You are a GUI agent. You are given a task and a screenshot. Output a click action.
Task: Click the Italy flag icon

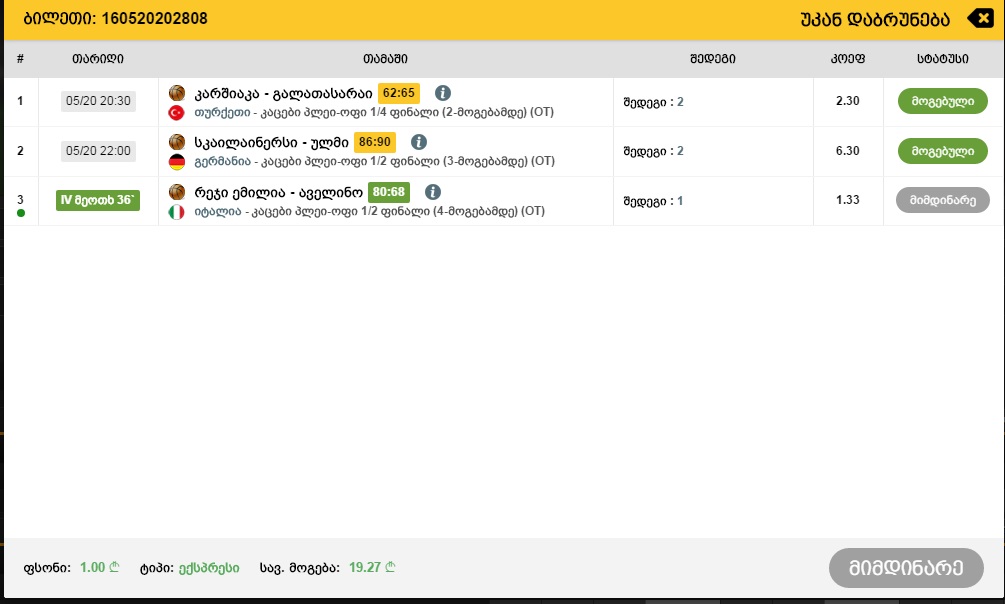[176, 212]
